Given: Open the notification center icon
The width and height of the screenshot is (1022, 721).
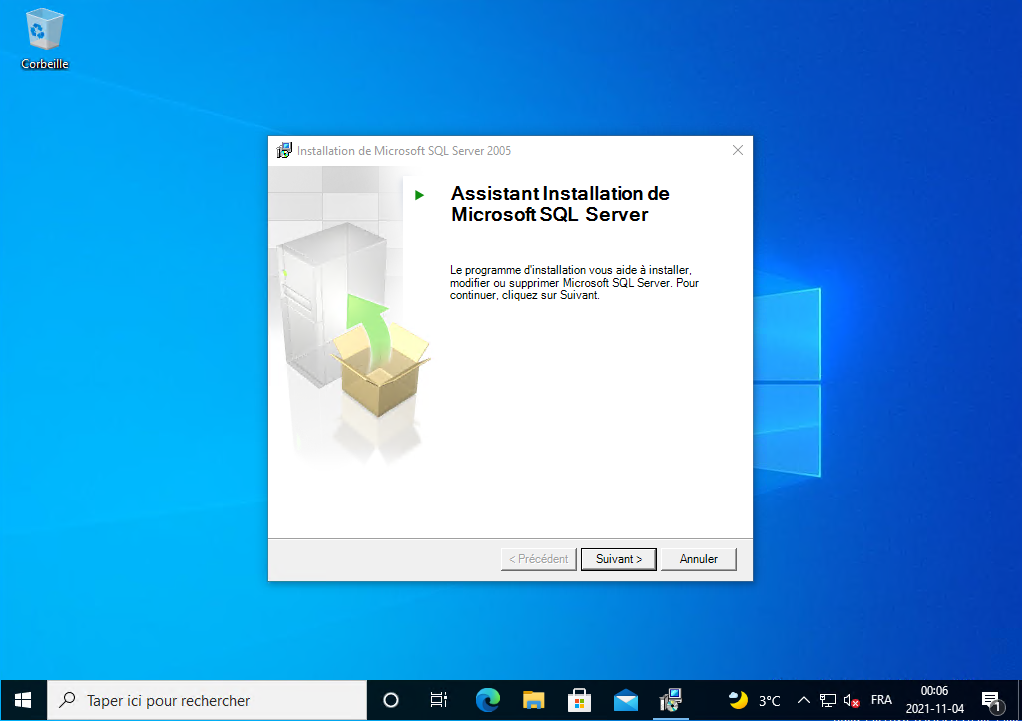Looking at the screenshot, I should (x=991, y=700).
